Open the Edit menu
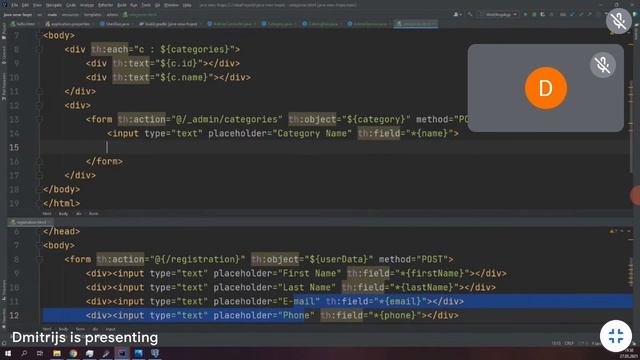 click(x=25, y=5)
